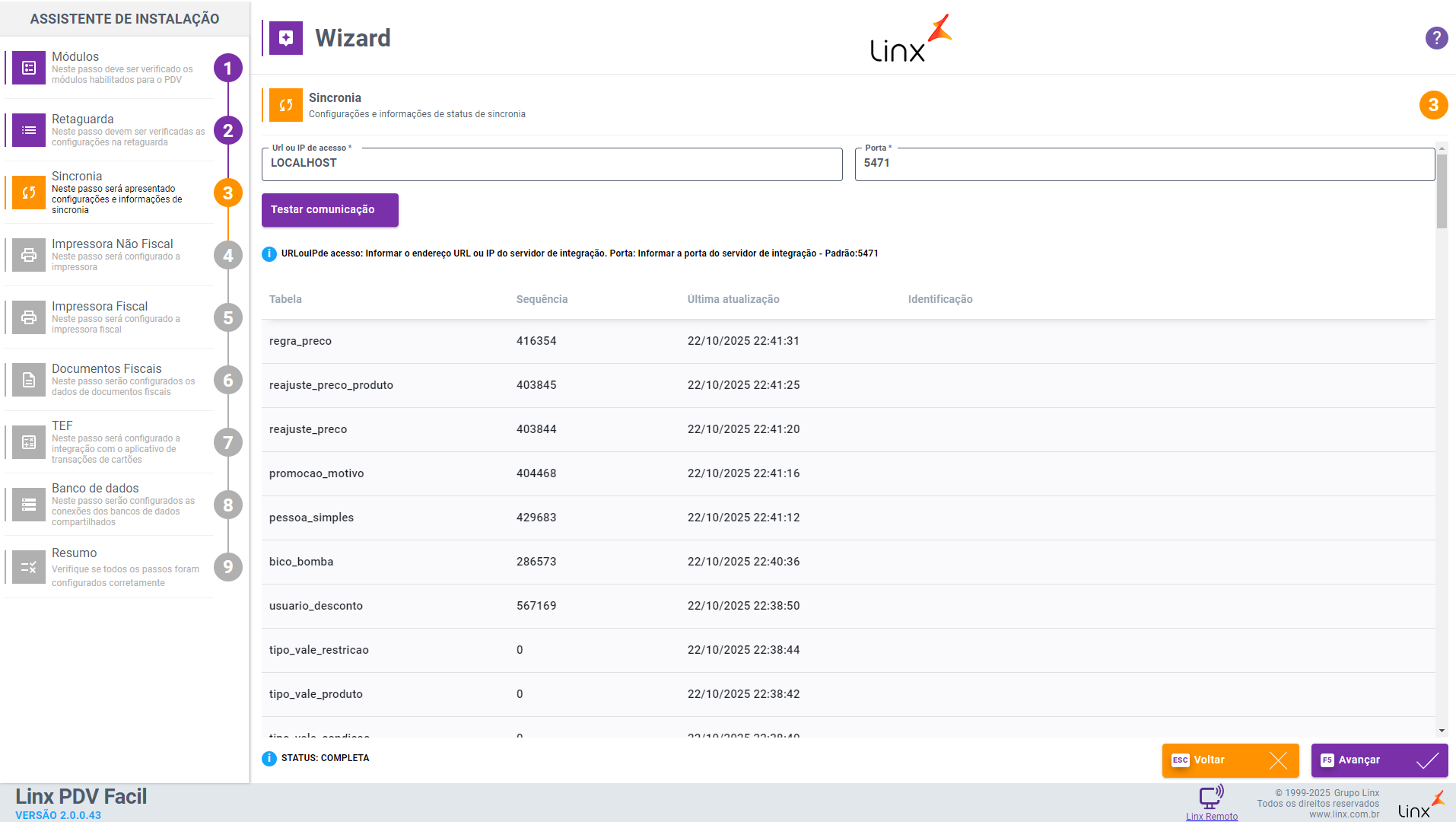
Task: Open the Resumo checklist icon
Action: pos(29,567)
